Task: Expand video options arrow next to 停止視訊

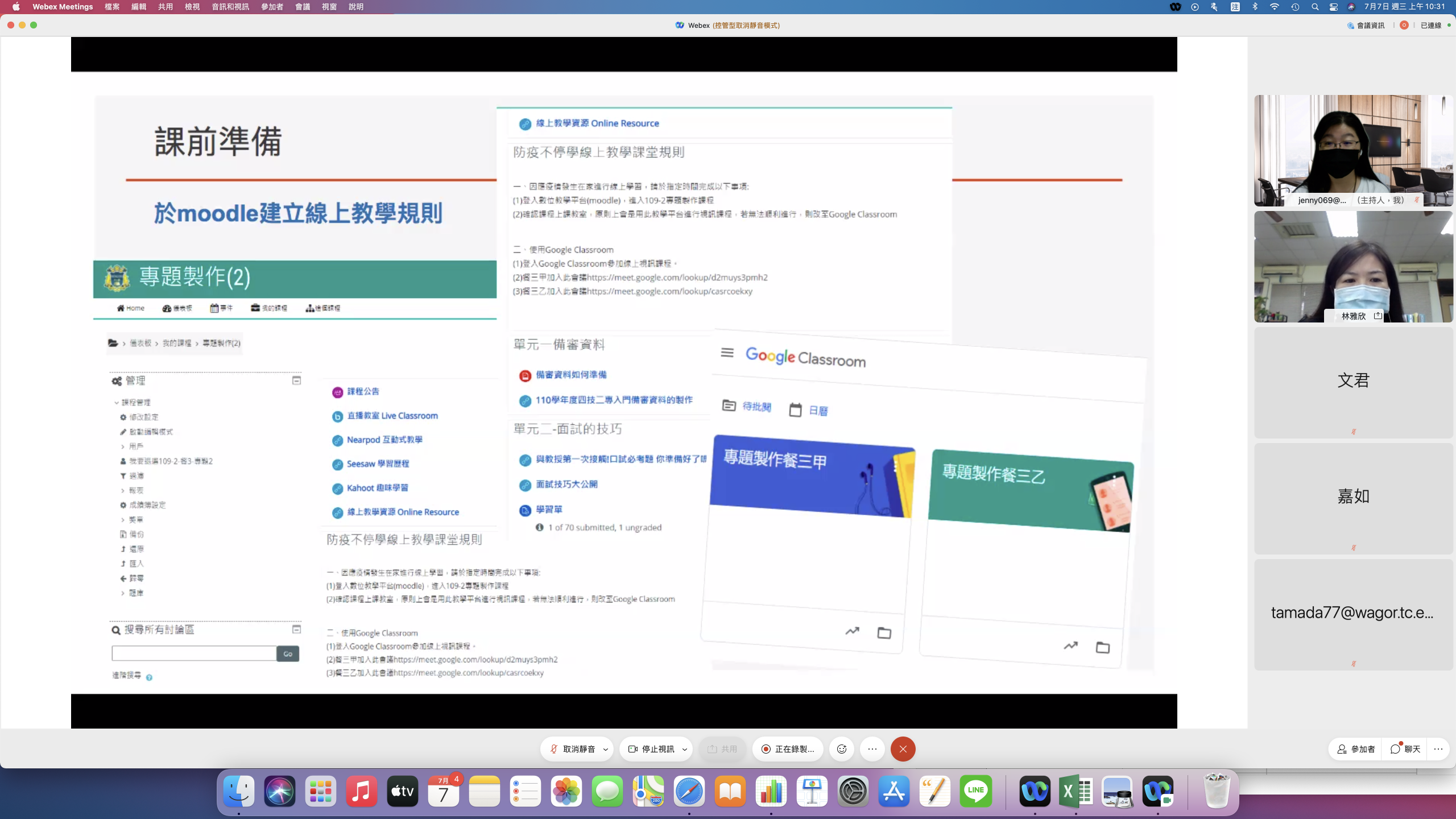Action: [685, 749]
